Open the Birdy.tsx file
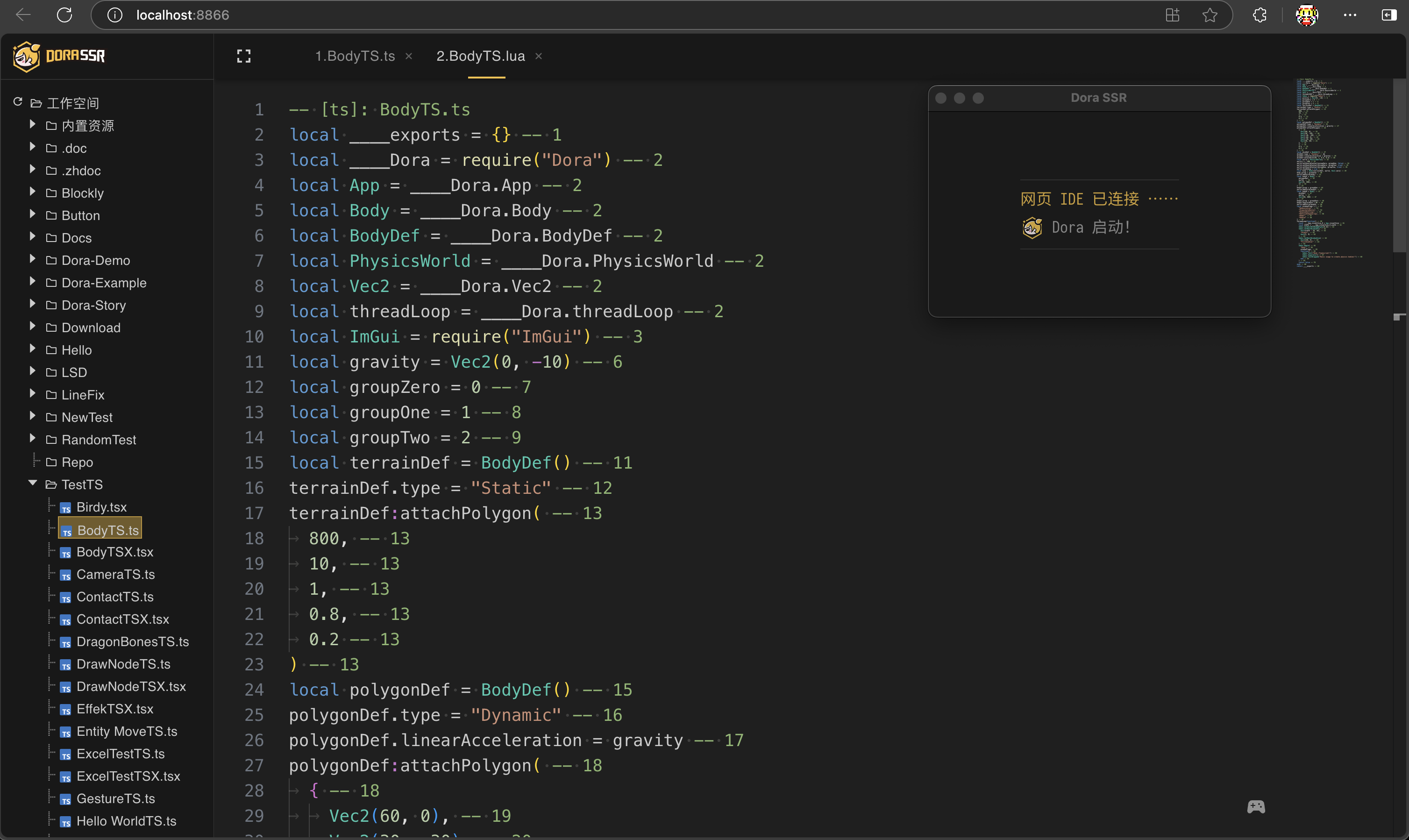1409x840 pixels. pos(101,507)
